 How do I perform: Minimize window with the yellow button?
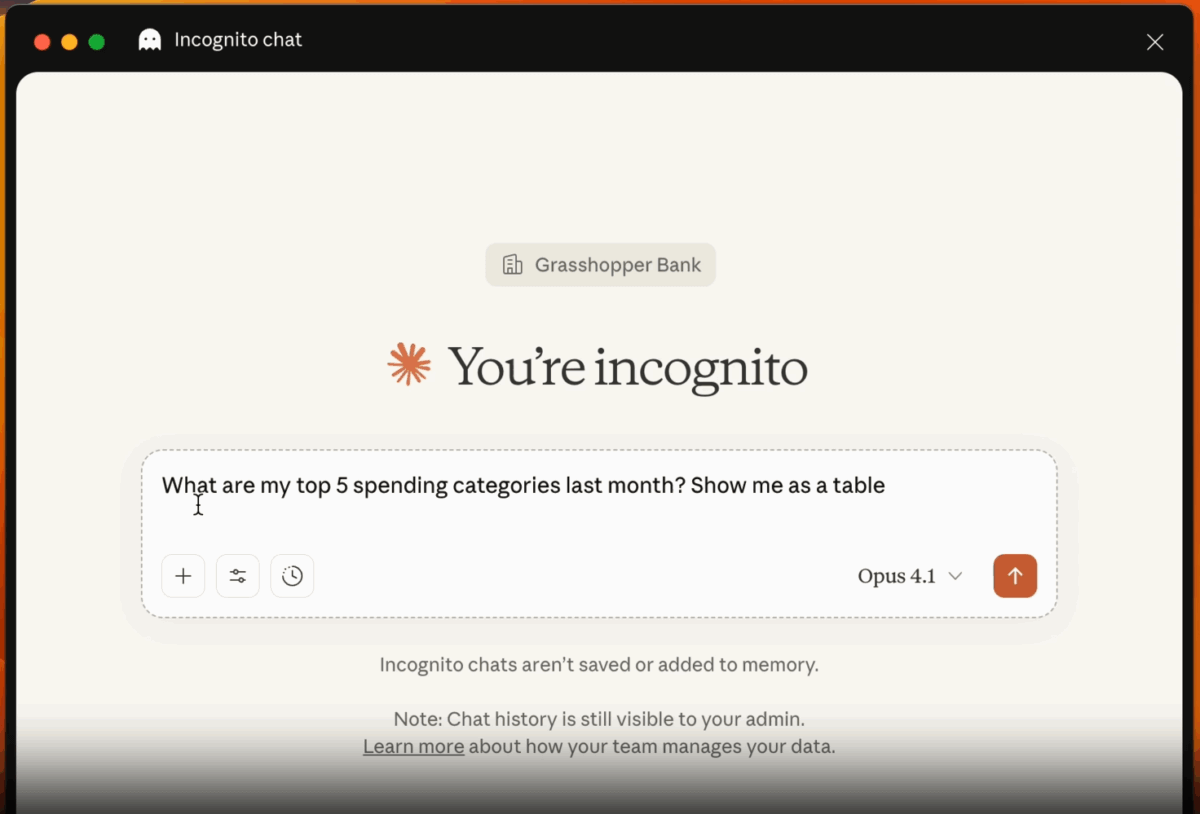point(69,42)
